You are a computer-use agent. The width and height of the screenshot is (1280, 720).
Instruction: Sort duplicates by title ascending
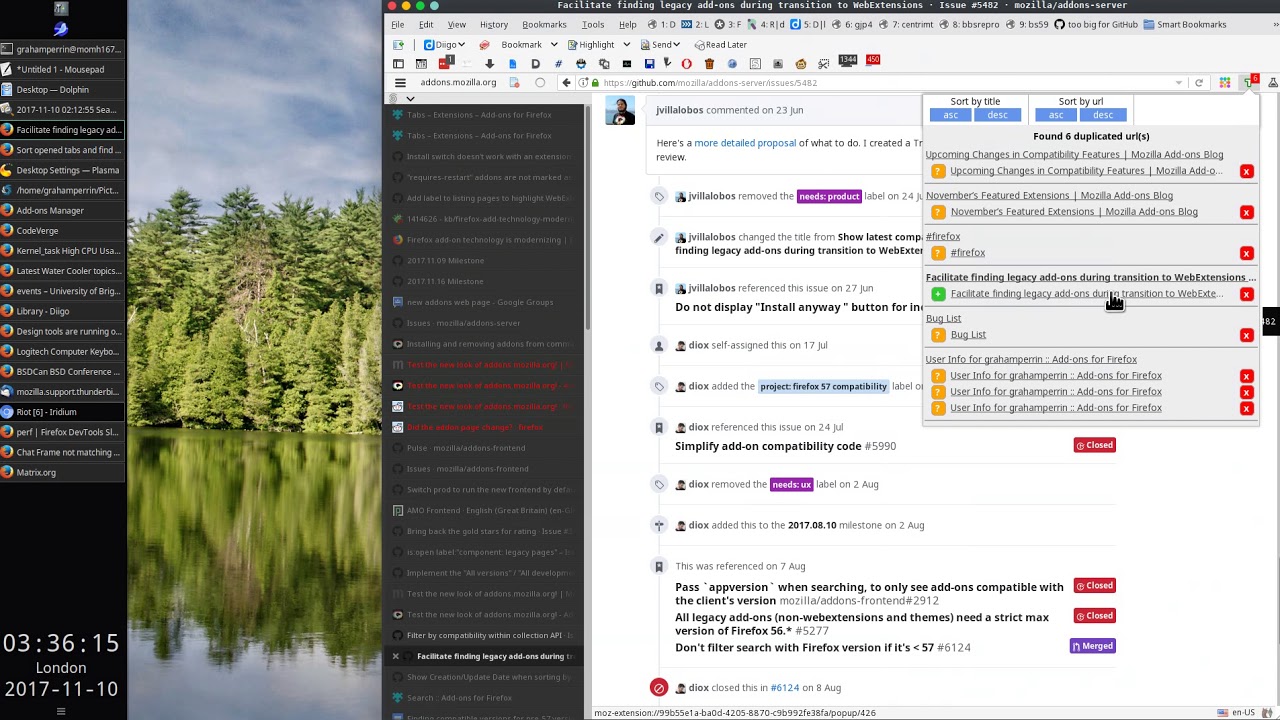(x=951, y=115)
